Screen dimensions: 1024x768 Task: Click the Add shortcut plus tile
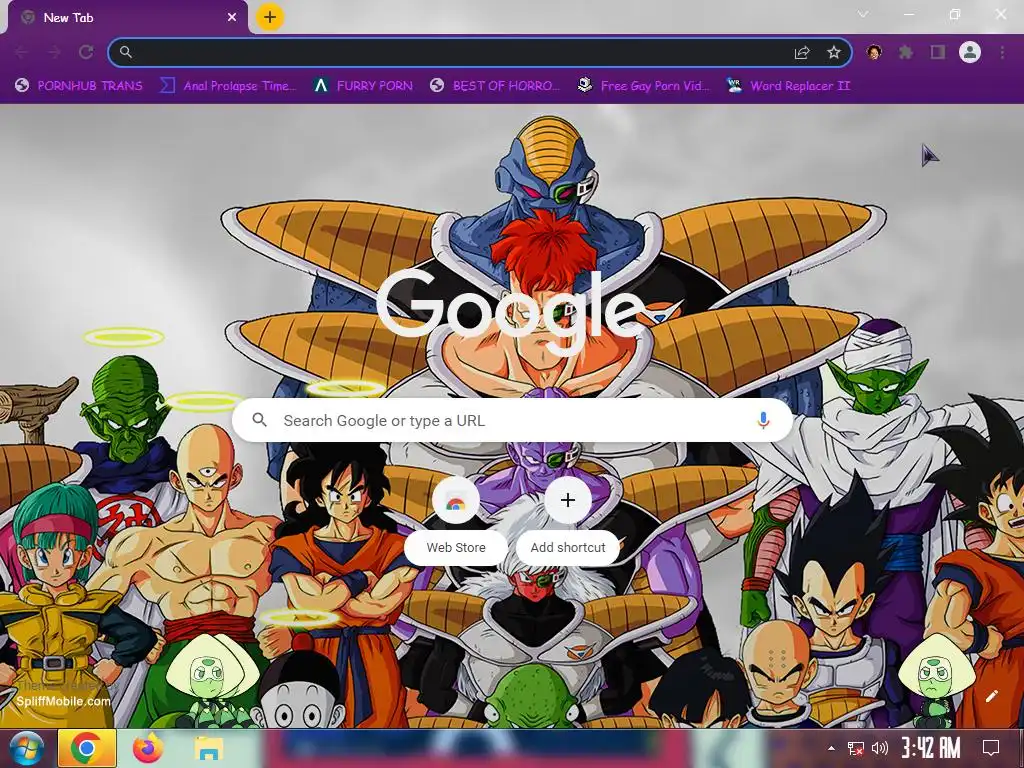click(568, 520)
